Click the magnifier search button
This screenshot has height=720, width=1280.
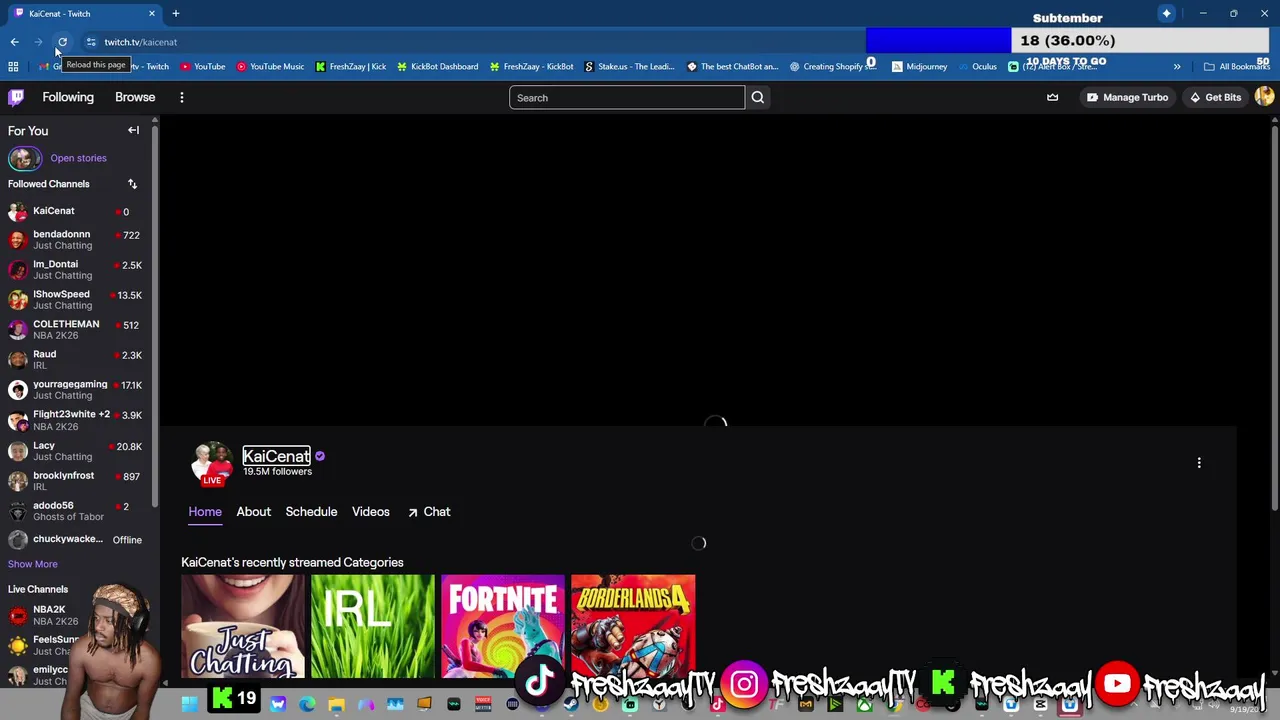[758, 97]
